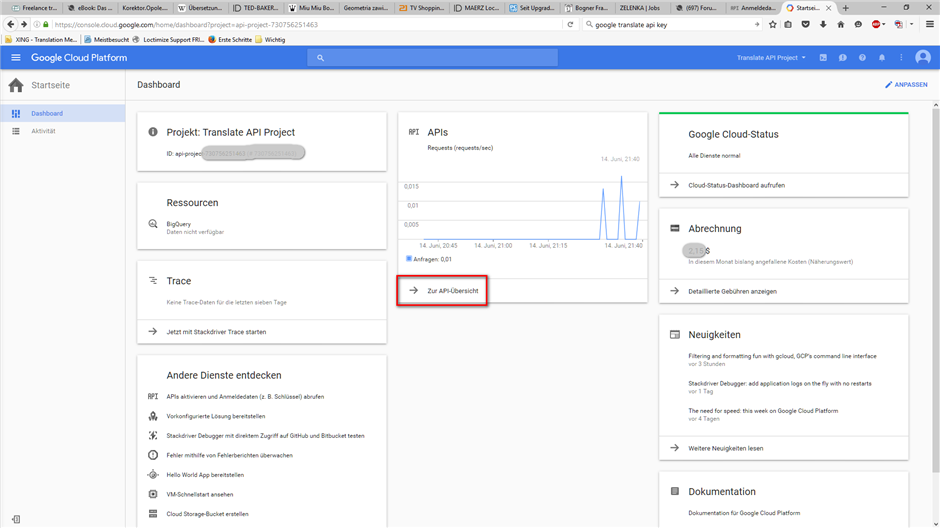Click the collapse sidebar icon at bottom left
This screenshot has height=528, width=940.
16,519
